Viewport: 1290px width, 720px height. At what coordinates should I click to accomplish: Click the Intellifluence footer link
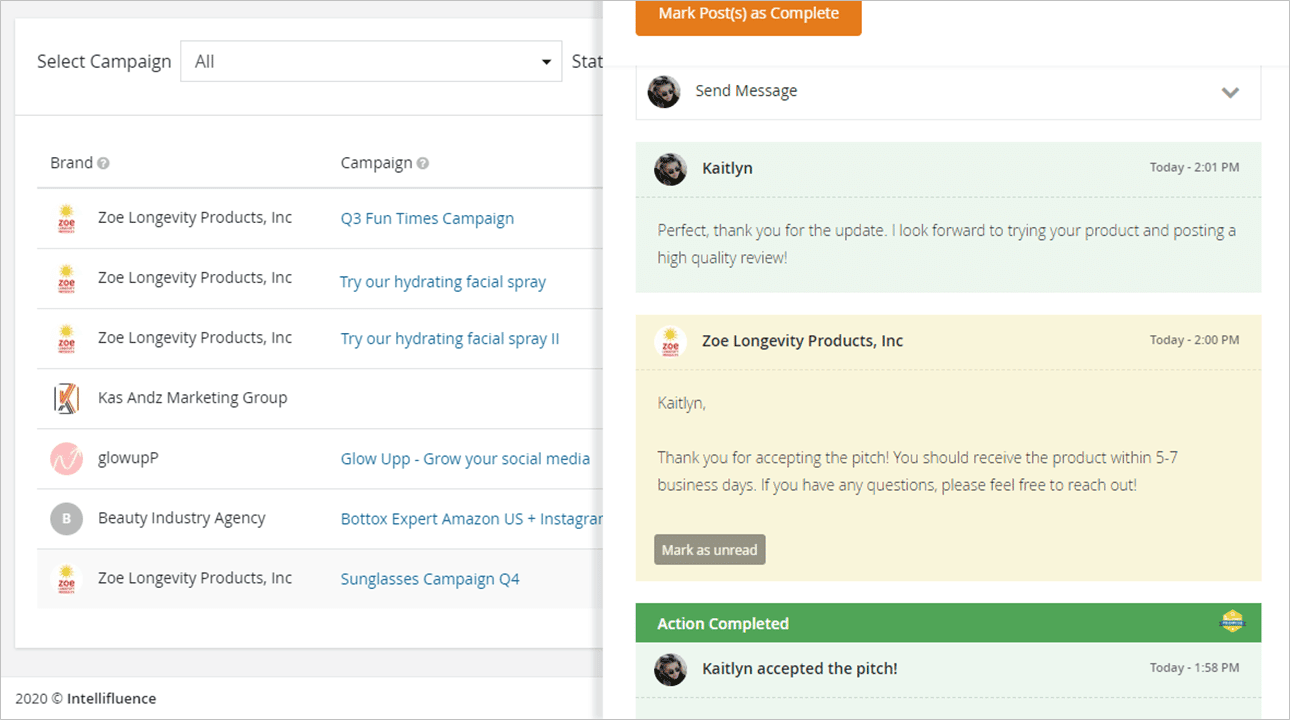(x=111, y=699)
